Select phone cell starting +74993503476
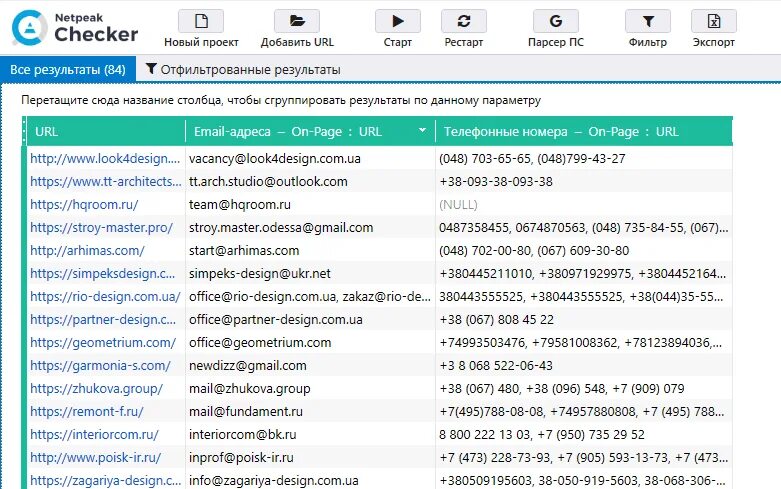The width and height of the screenshot is (781, 489). [584, 342]
